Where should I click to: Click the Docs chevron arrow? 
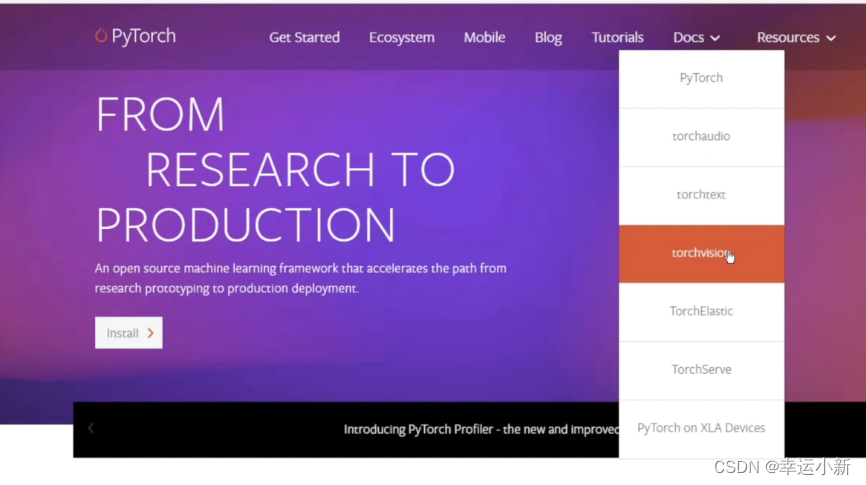(x=715, y=38)
